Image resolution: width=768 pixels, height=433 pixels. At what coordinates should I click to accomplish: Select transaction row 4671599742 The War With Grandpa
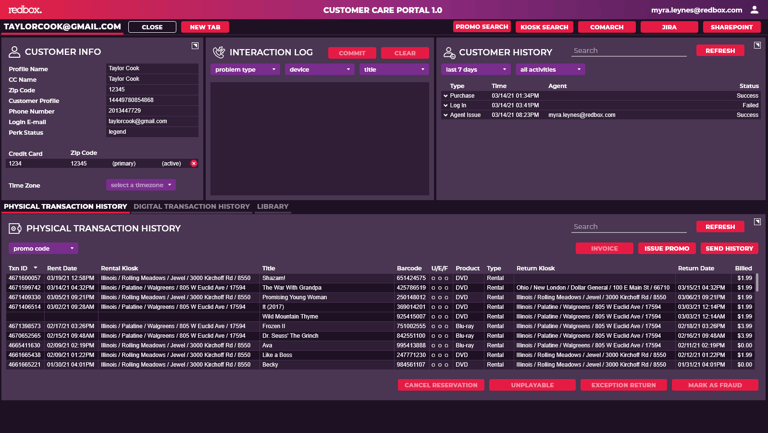tap(380, 288)
